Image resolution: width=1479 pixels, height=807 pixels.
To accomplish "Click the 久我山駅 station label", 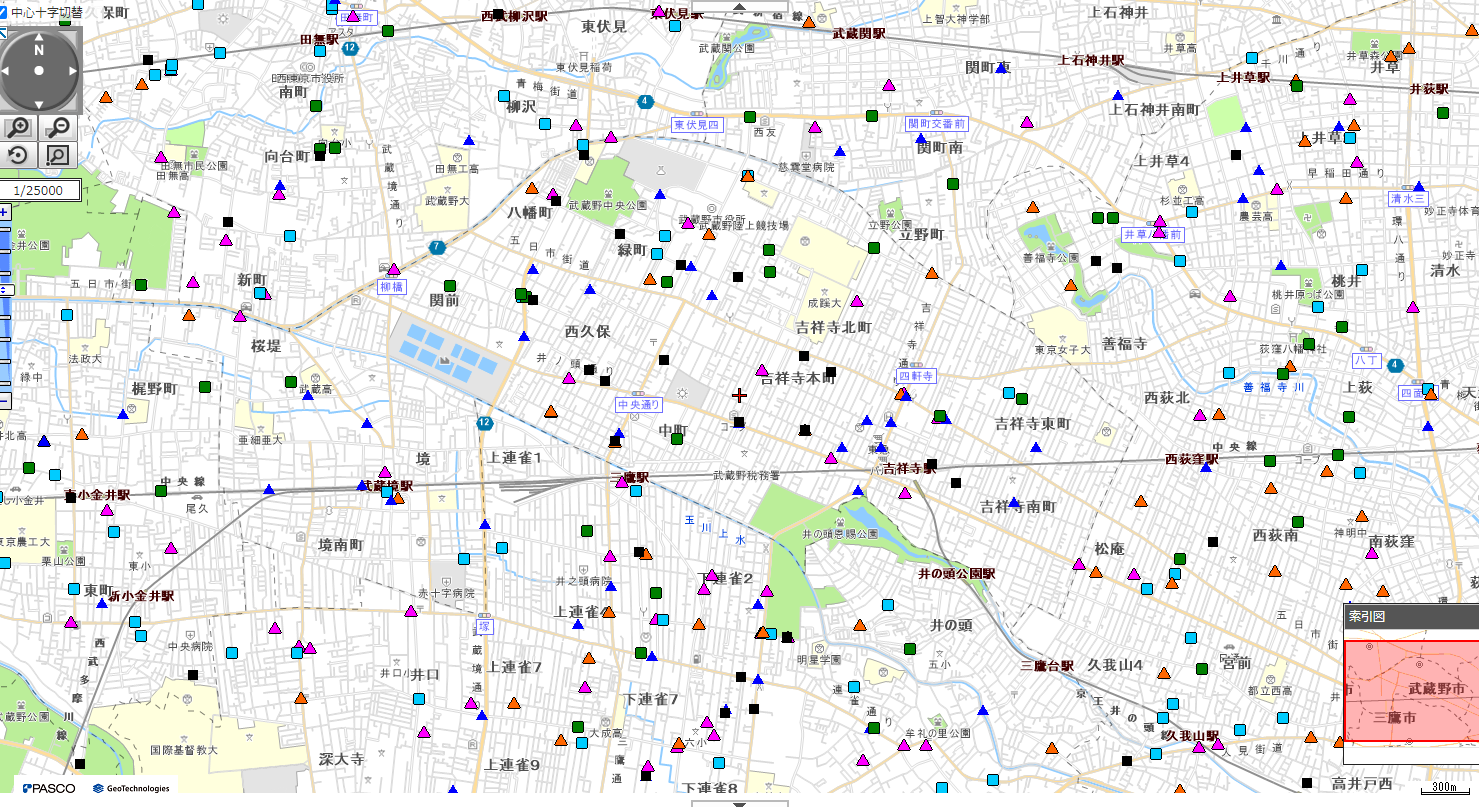I will tap(1194, 736).
